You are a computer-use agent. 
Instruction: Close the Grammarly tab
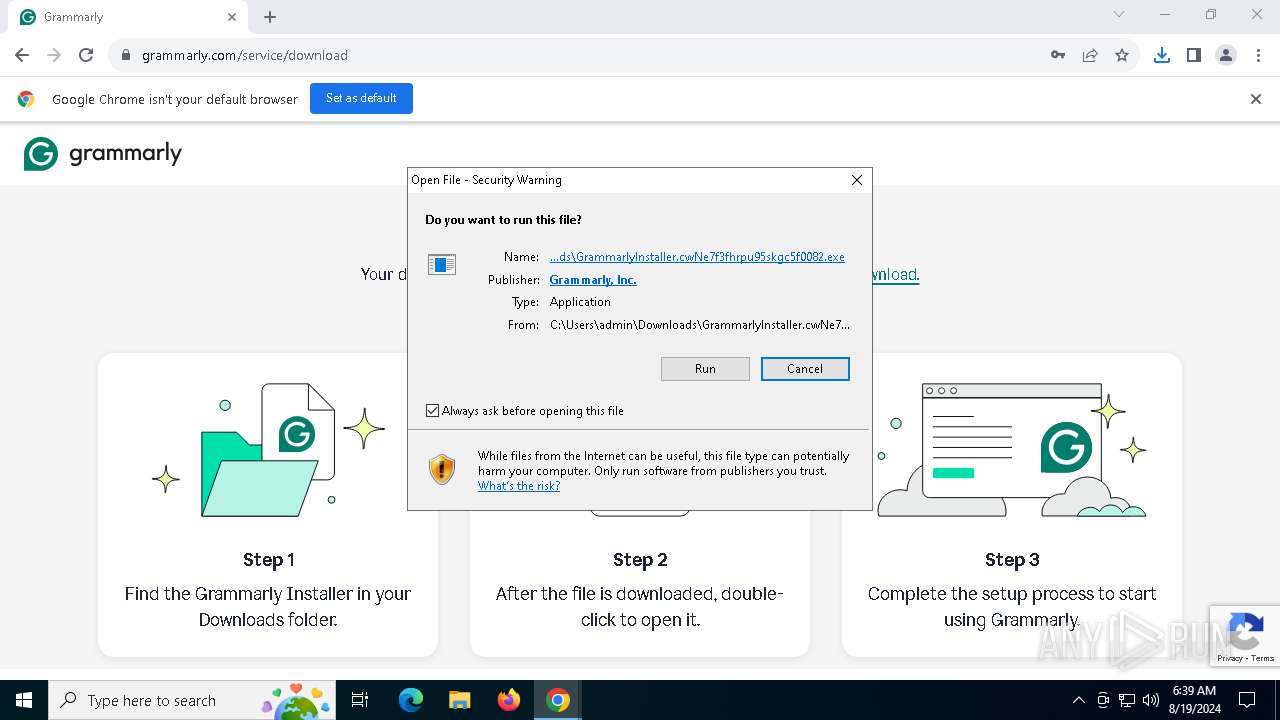coord(232,17)
